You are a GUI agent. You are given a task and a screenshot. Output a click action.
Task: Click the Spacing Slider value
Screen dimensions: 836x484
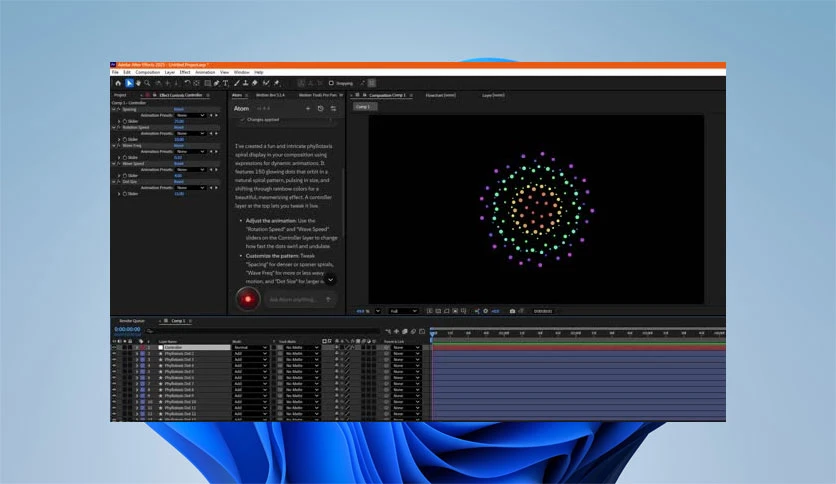(179, 122)
